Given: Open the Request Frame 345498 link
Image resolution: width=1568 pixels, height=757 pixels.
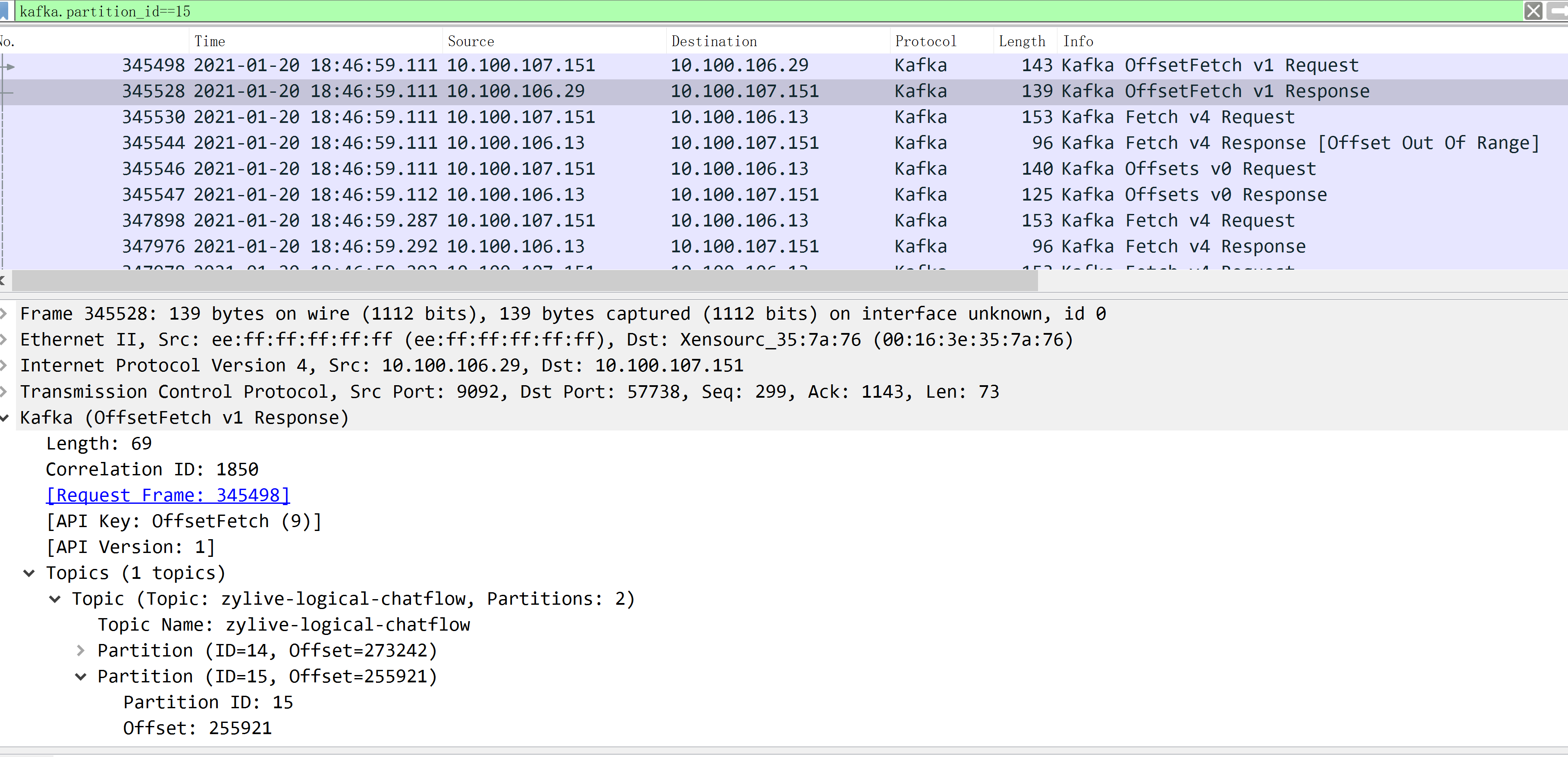Looking at the screenshot, I should click(168, 495).
